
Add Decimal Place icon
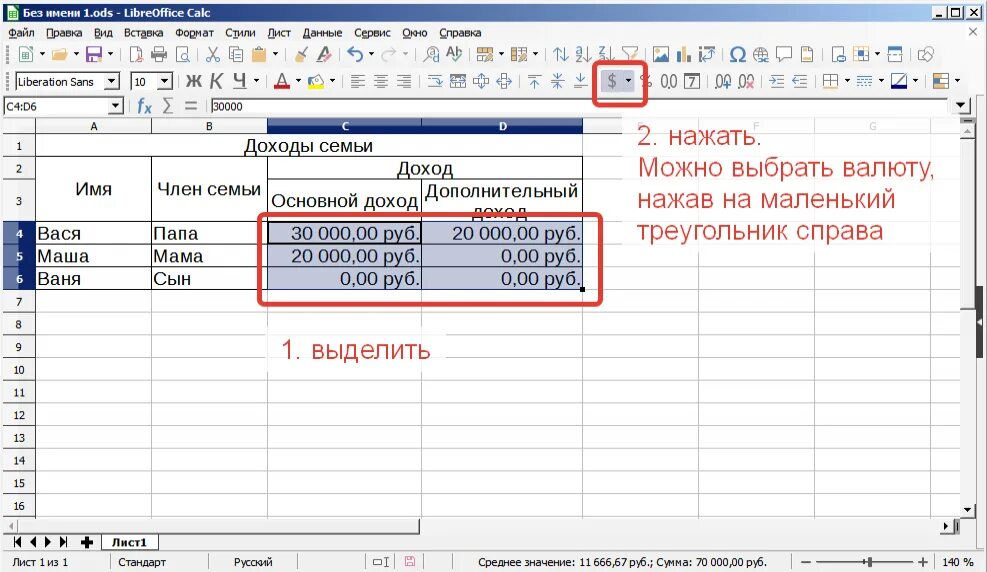(x=723, y=81)
